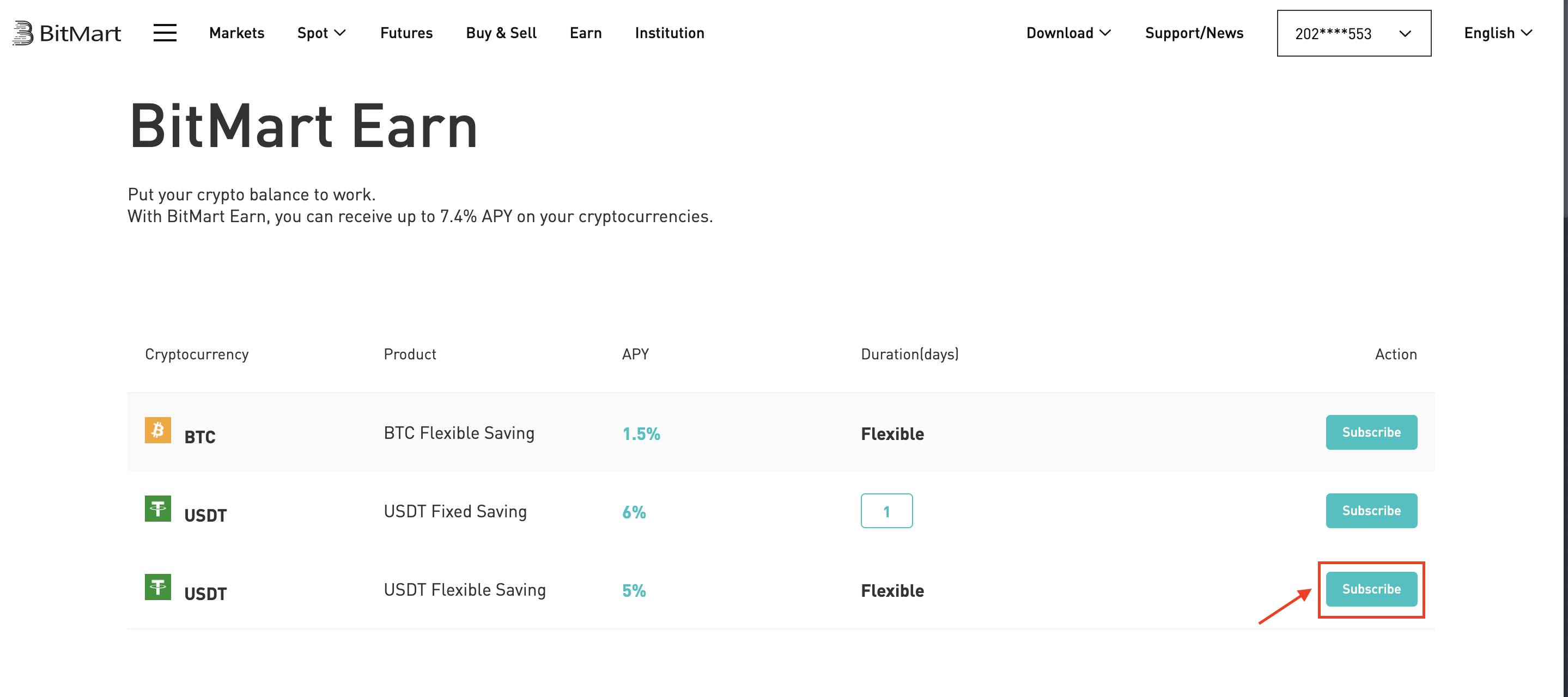The image size is (1568, 697).
Task: Subscribe to USDT Fixed Saving
Action: [1371, 511]
